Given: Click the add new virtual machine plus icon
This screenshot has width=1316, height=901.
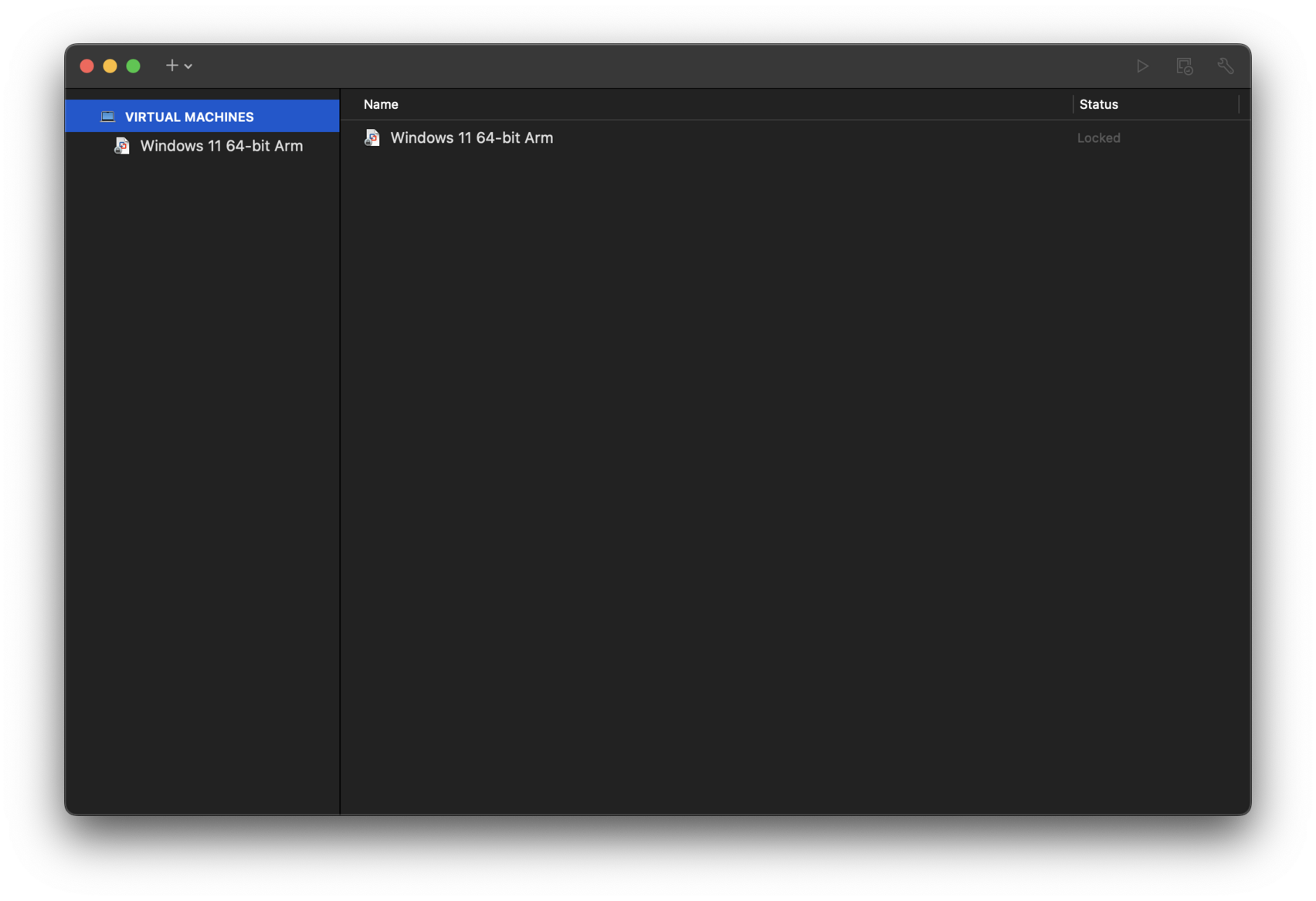Looking at the screenshot, I should [x=171, y=66].
